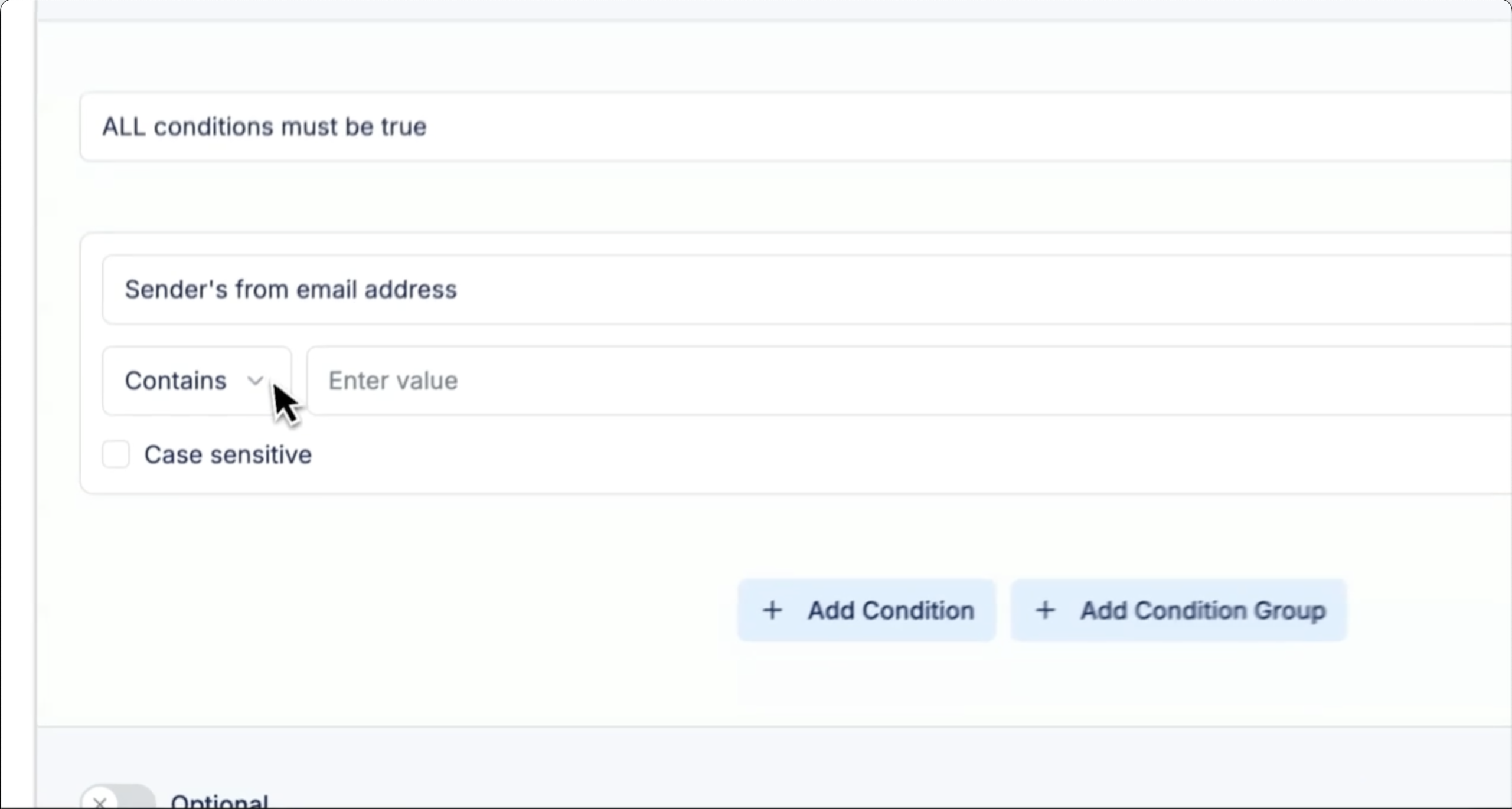Click the plus icon on Add Condition Group
The height and width of the screenshot is (809, 1512).
(1044, 610)
